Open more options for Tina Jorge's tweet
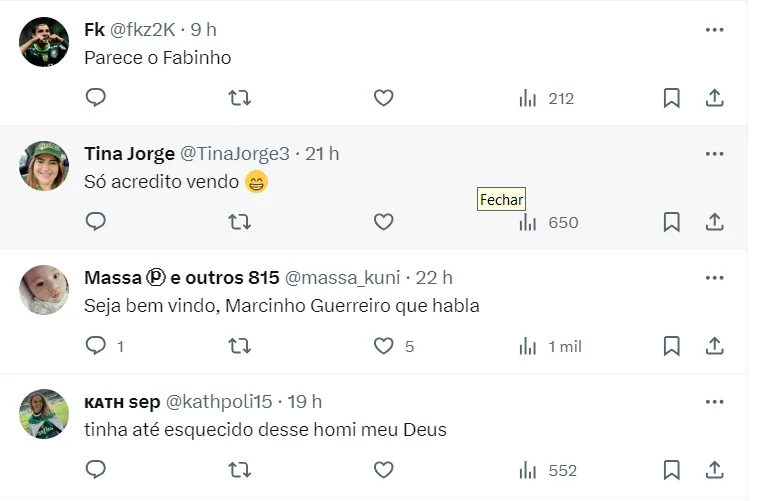This screenshot has height=501, width=776. (x=714, y=154)
